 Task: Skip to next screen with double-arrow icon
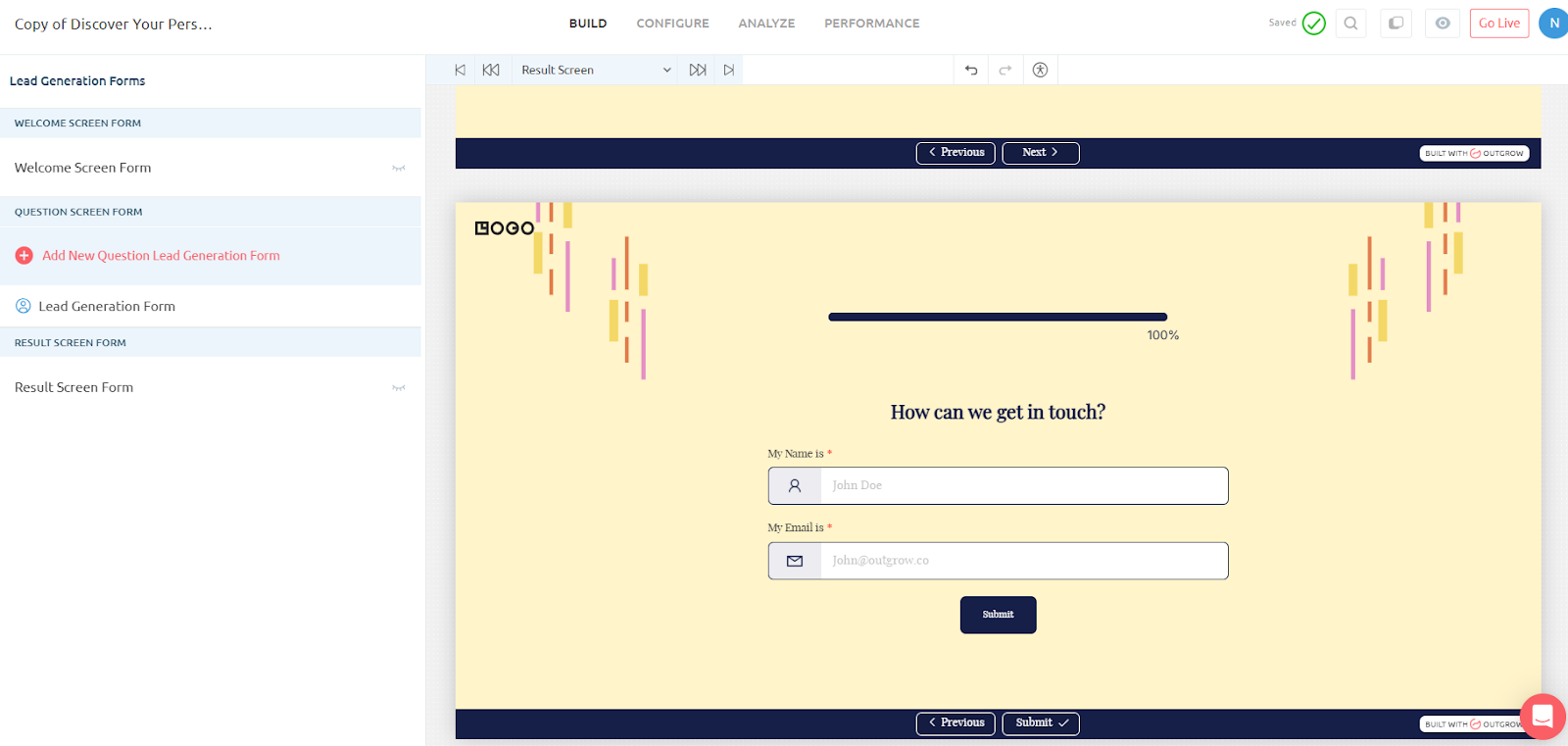click(698, 70)
